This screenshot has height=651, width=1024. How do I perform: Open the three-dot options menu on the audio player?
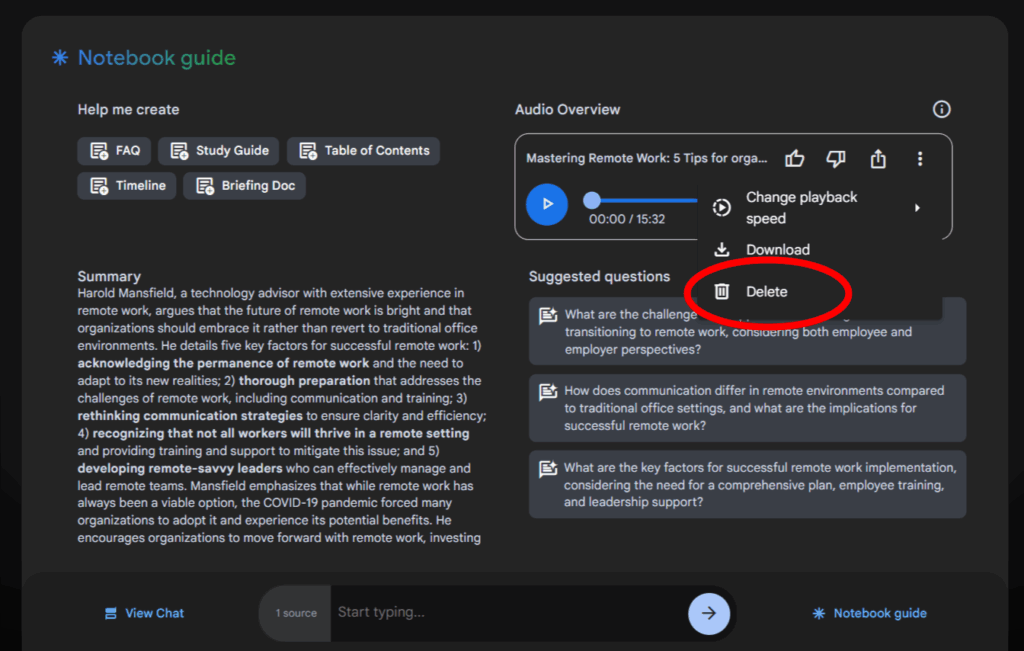click(919, 158)
